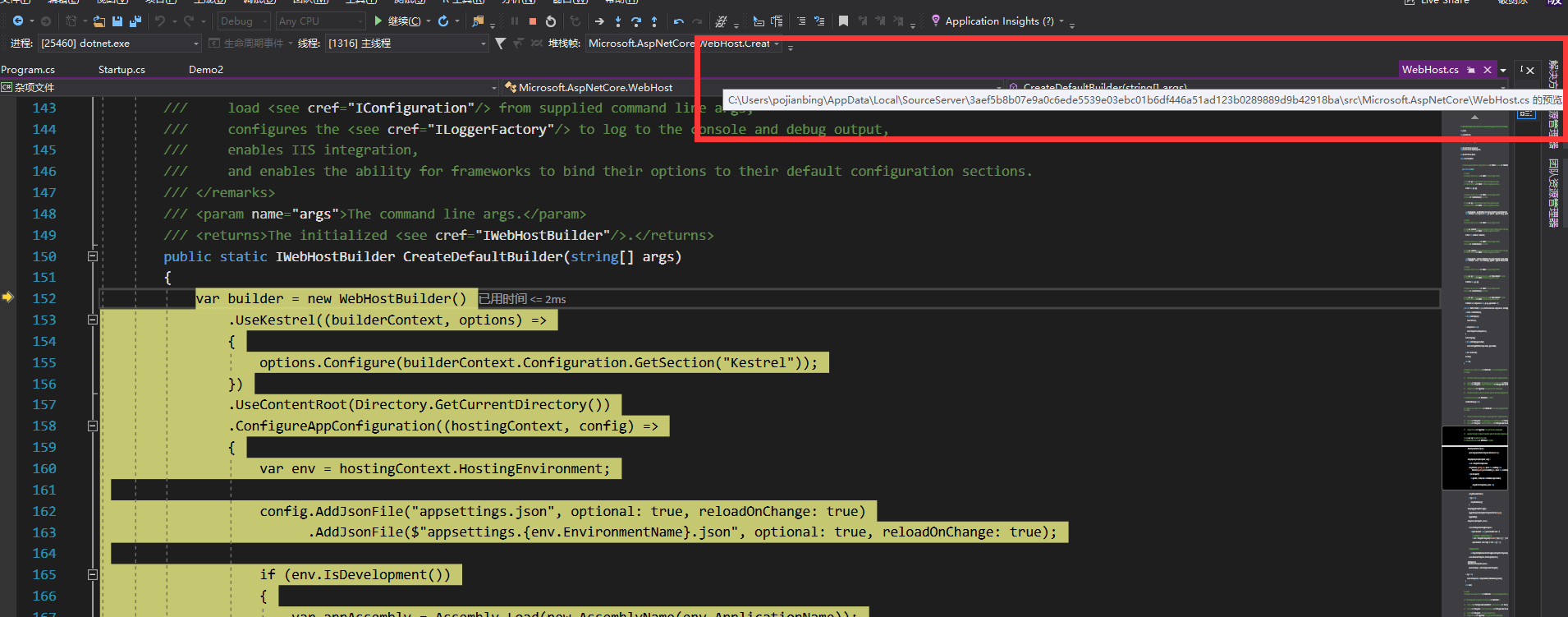The height and width of the screenshot is (617, 1568).
Task: Click the Navigate Forward arrow icon
Action: point(46,21)
